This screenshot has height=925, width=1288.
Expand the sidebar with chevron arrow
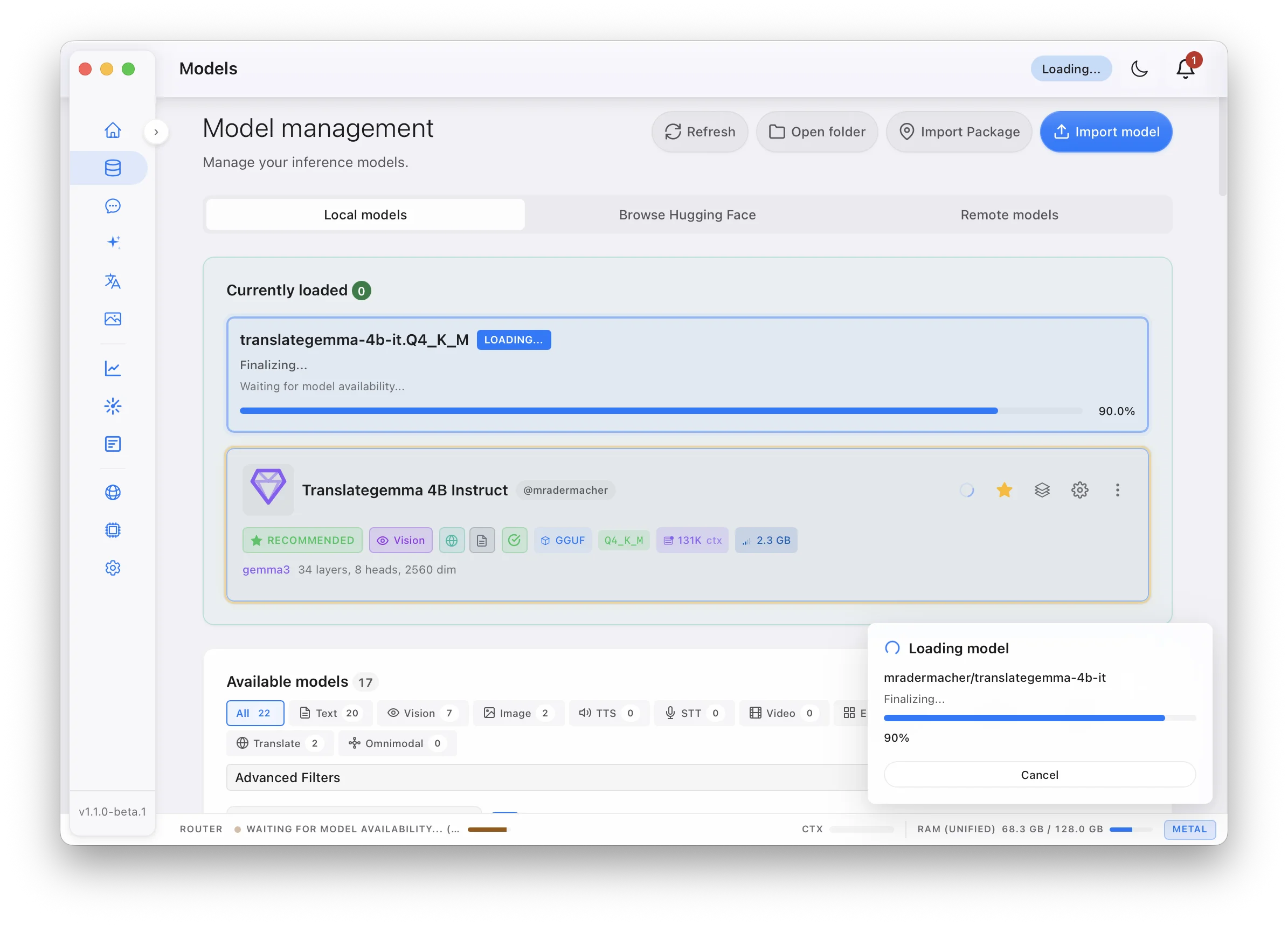click(x=156, y=132)
